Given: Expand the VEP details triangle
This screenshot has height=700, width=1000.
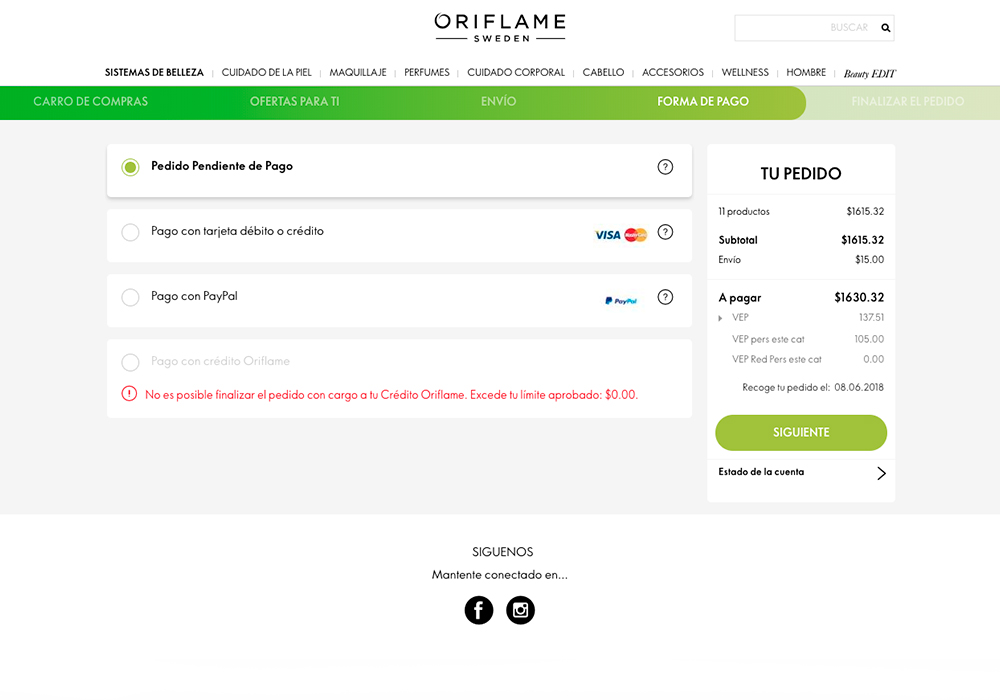Looking at the screenshot, I should click(721, 317).
